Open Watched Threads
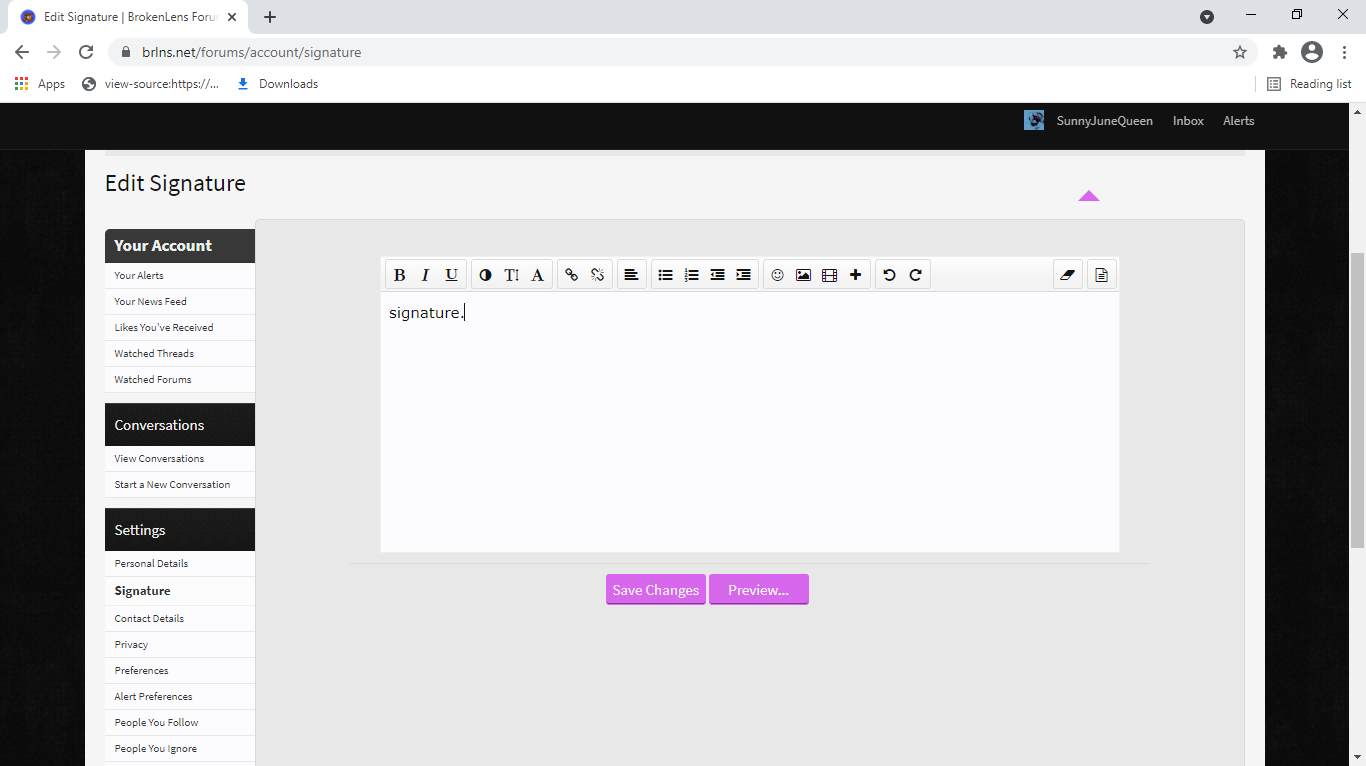Screen dimensions: 1366x766 pos(180,354)
